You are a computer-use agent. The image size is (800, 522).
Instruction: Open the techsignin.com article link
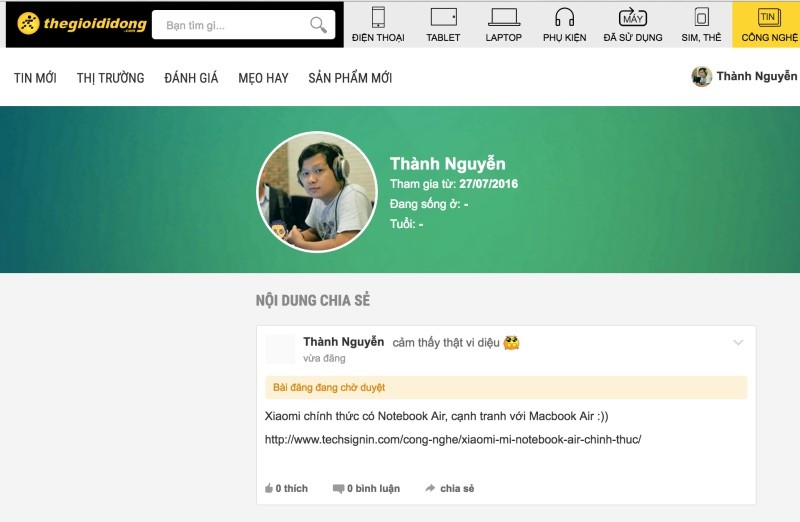coord(452,439)
